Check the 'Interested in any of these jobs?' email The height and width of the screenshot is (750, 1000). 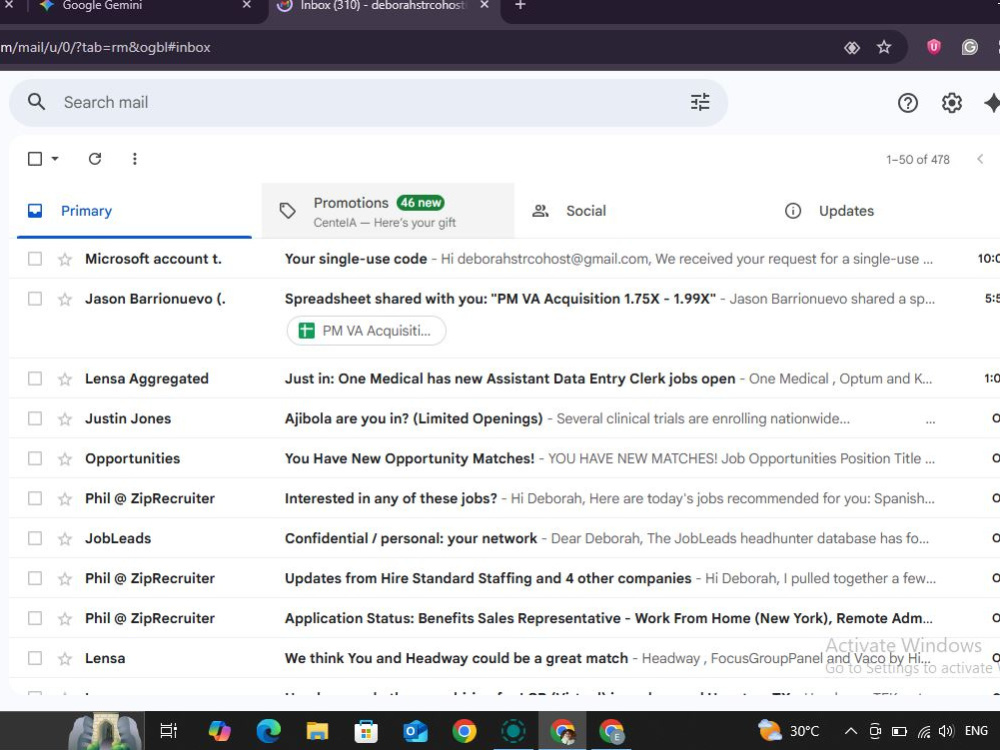[35, 499]
